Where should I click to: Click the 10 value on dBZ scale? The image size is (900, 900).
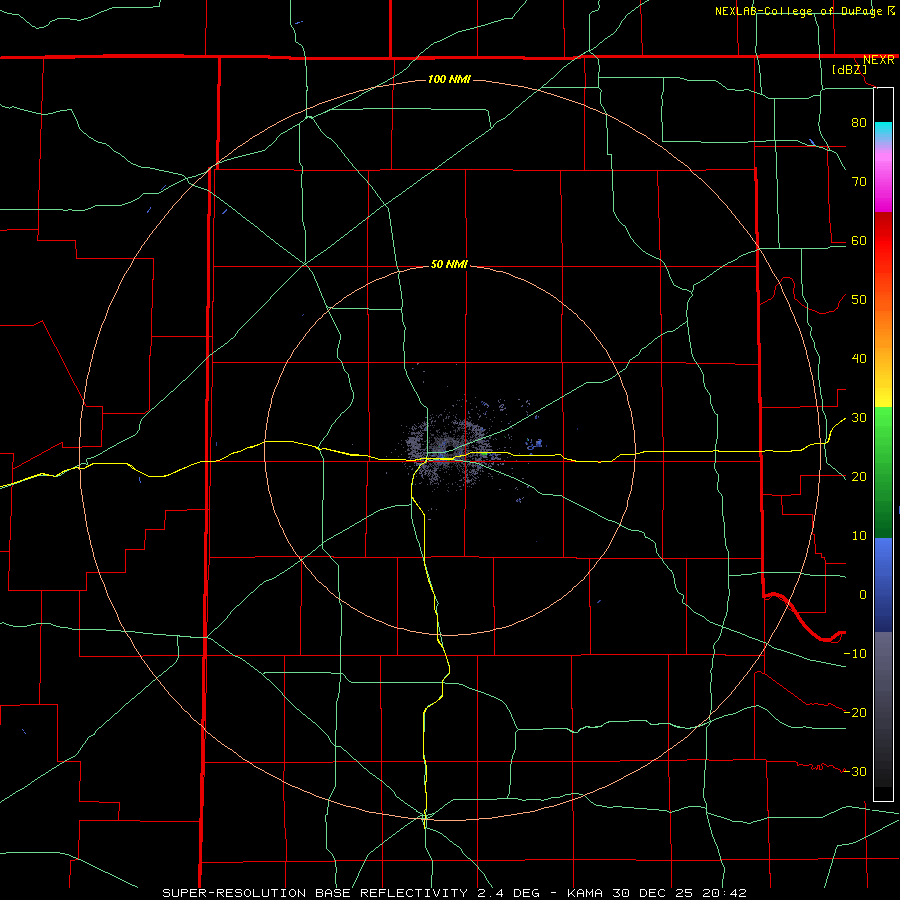click(x=859, y=536)
